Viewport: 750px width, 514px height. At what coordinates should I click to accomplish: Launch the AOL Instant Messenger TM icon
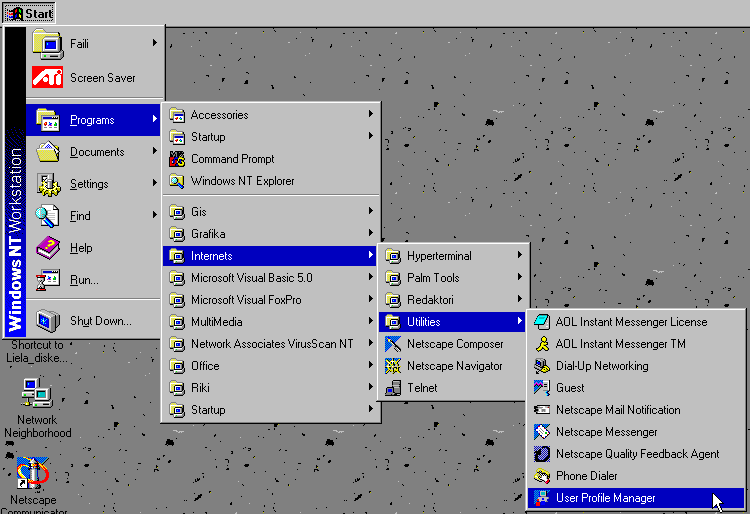click(x=542, y=344)
